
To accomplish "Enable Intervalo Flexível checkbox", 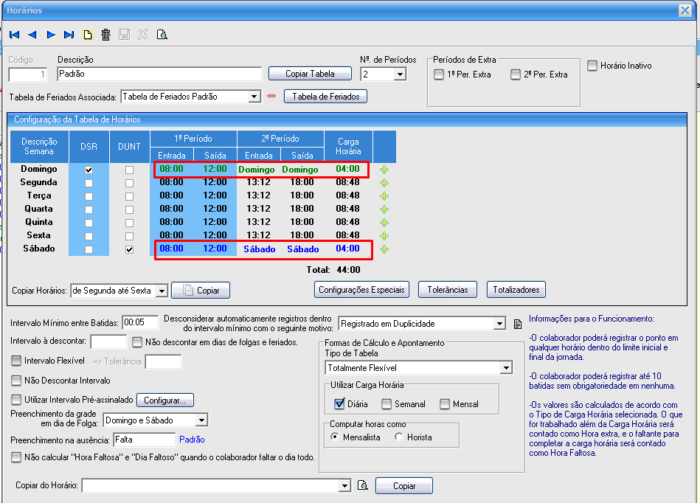I will (x=16, y=361).
